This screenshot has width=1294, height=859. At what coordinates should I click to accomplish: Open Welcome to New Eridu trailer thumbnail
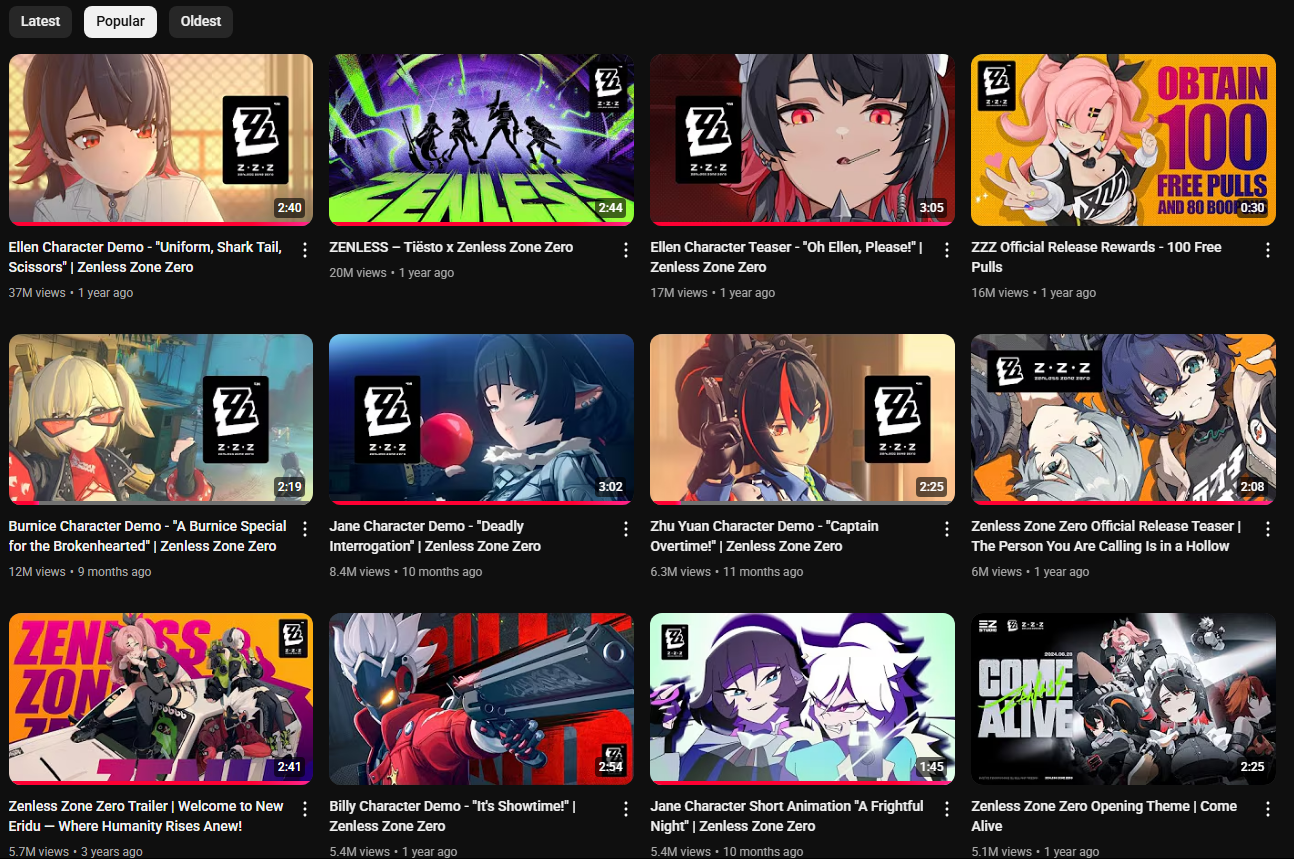161,698
